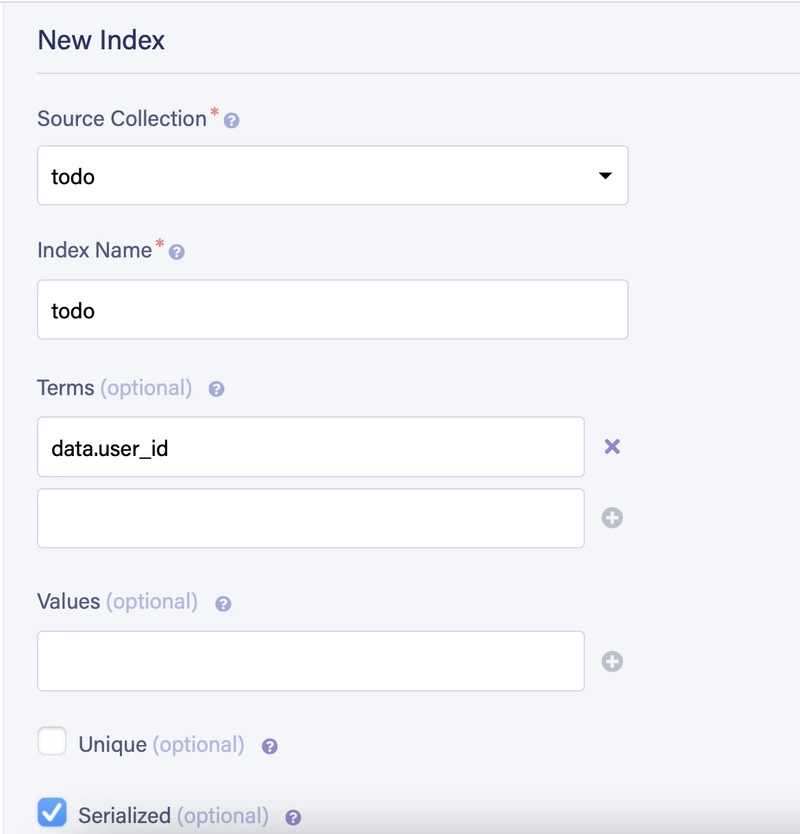
Task: Add another term with the plus icon
Action: pyautogui.click(x=612, y=518)
